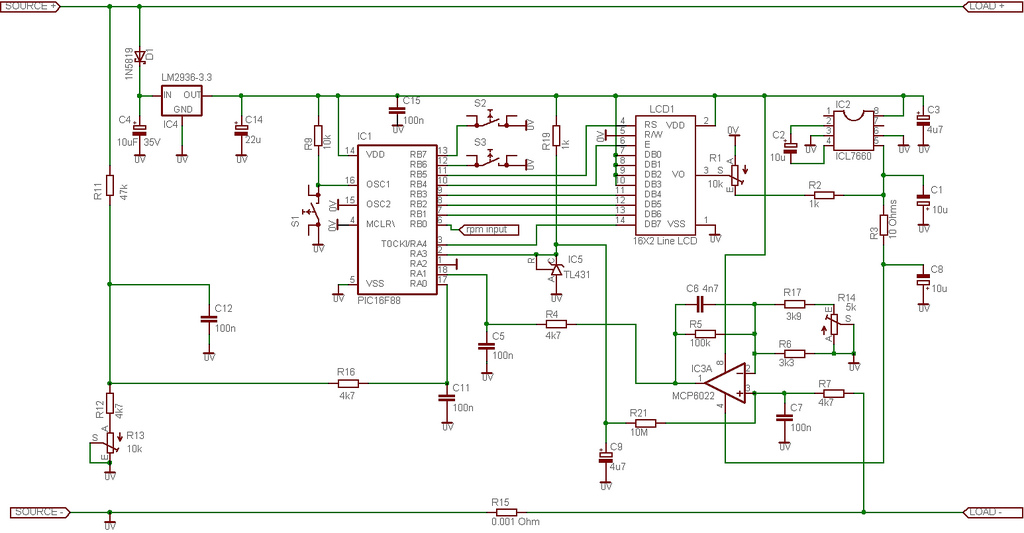The width and height of the screenshot is (1024, 533).
Task: Select the TL431 reference IC5 symbol
Action: pyautogui.click(x=556, y=268)
